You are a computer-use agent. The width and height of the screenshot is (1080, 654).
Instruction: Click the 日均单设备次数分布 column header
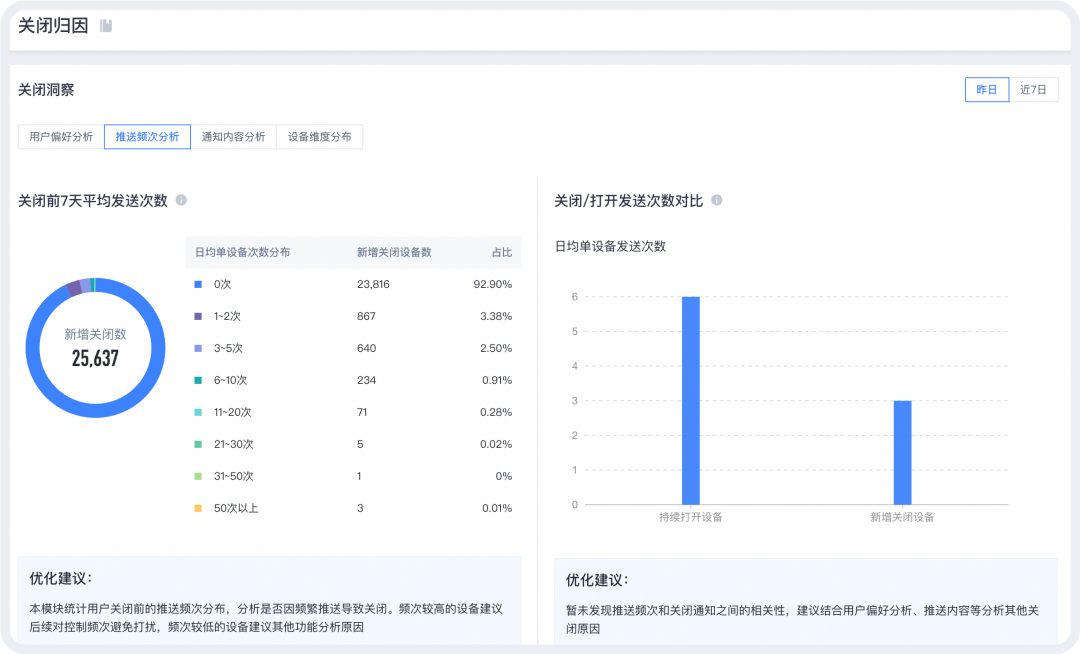pyautogui.click(x=242, y=252)
